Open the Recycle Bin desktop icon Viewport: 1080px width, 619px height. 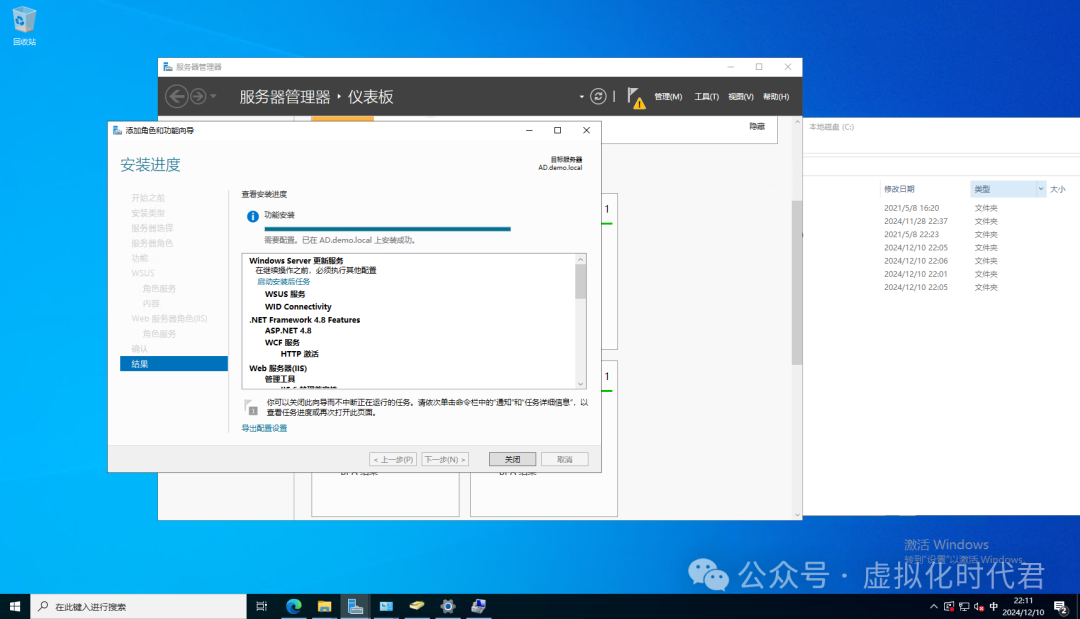click(x=24, y=26)
